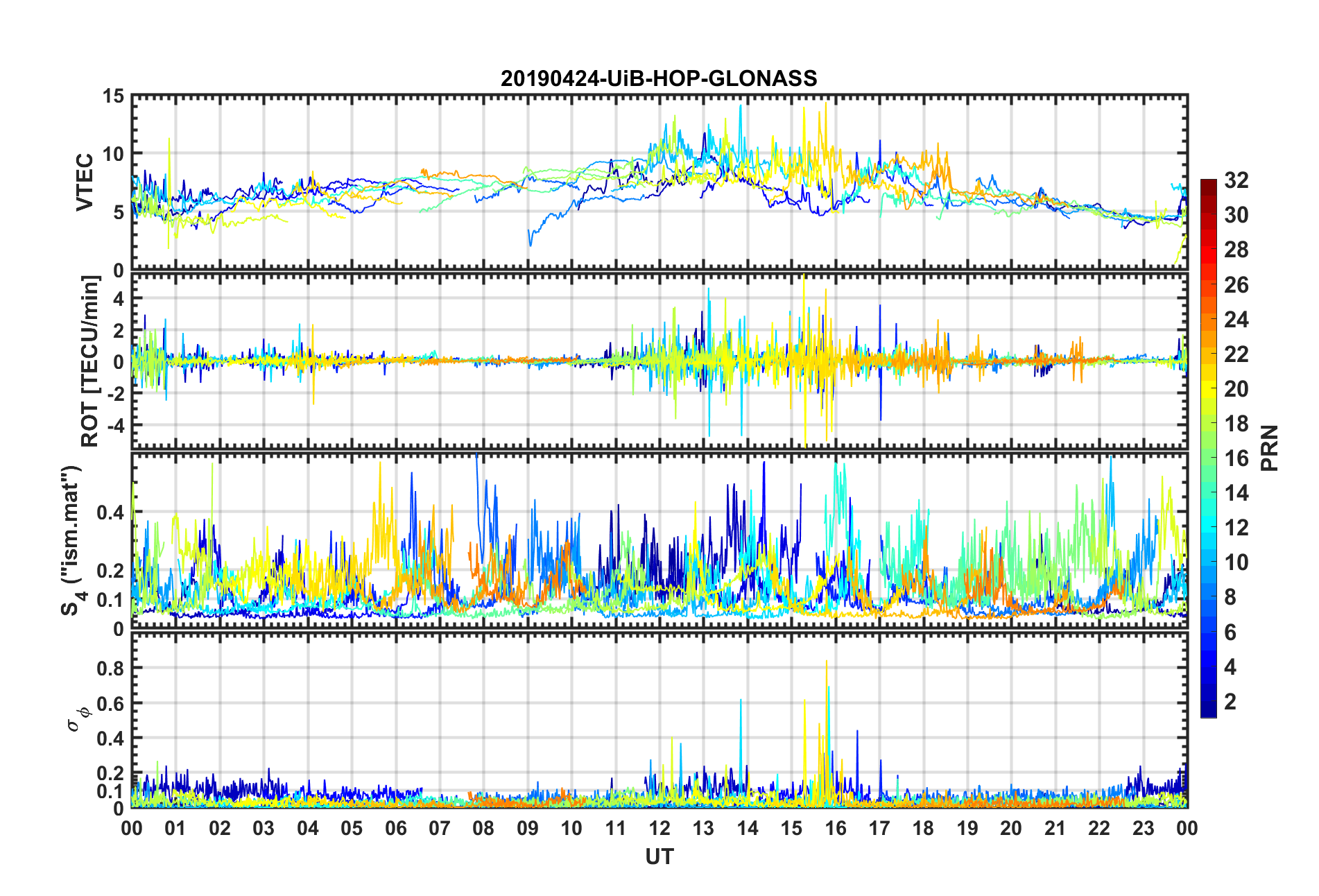Click the ROT subplot area

(x=659, y=361)
